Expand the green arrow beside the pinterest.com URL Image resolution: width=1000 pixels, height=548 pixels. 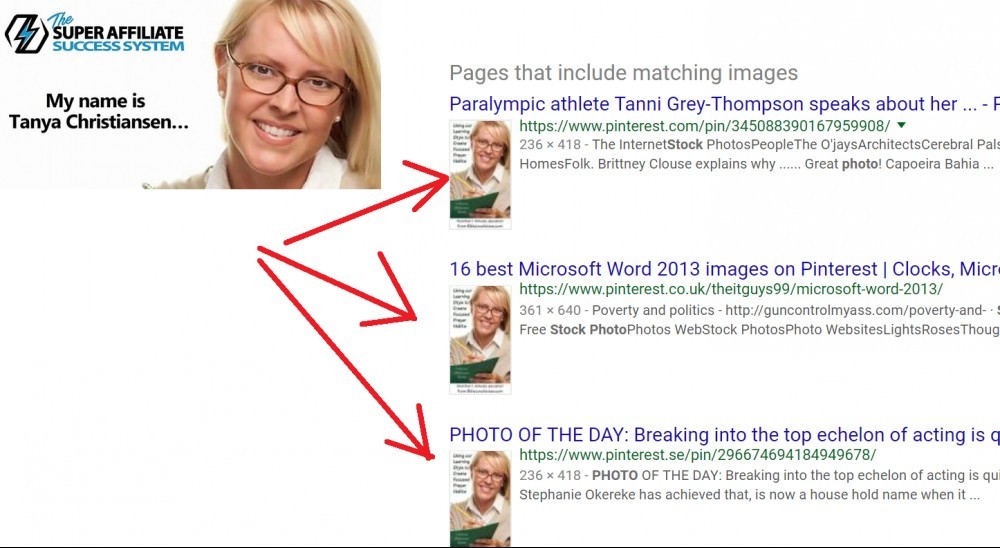click(901, 125)
